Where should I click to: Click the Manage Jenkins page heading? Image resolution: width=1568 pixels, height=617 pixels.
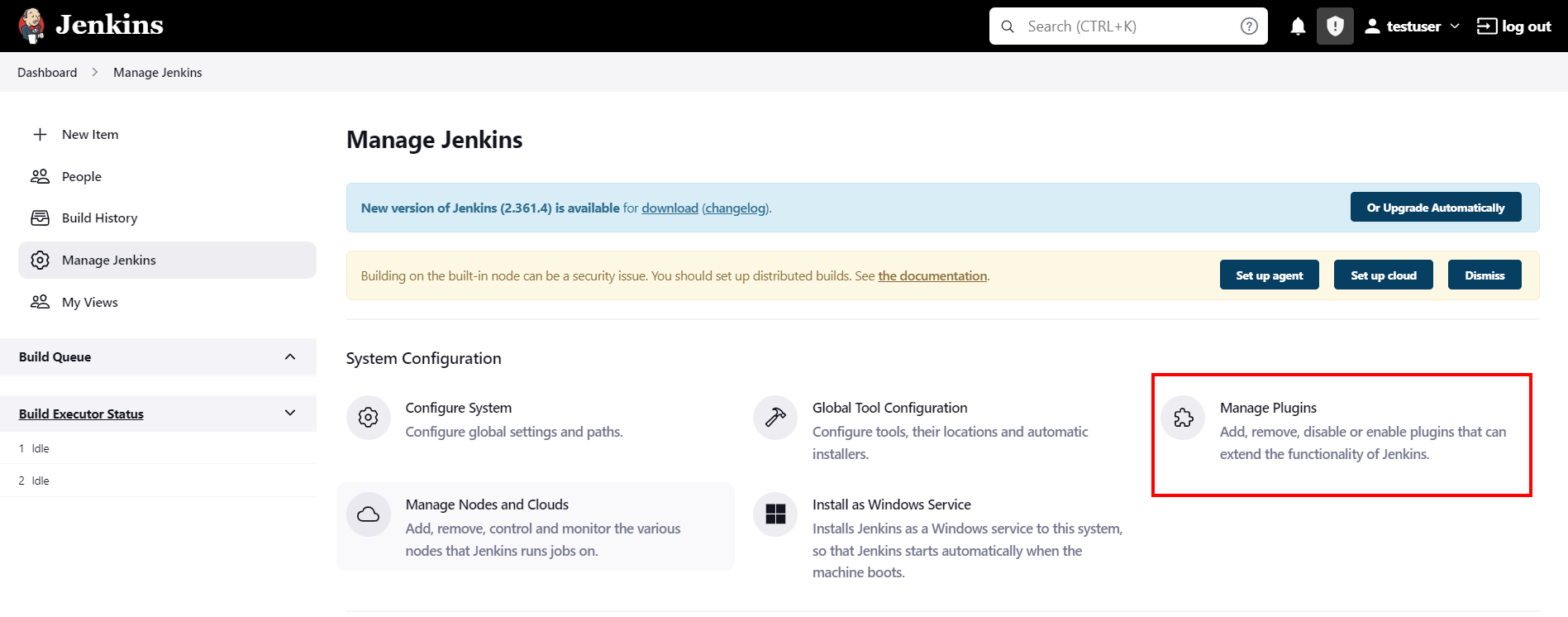coord(434,140)
